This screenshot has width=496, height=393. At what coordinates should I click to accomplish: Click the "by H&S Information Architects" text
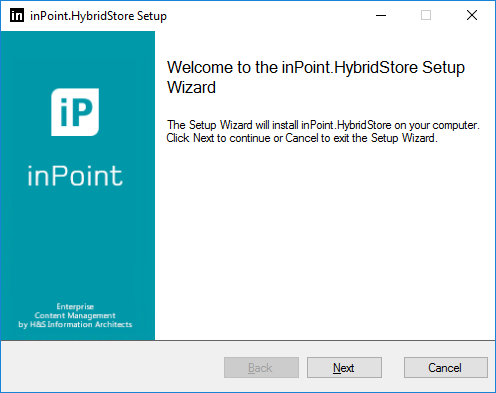[75, 324]
